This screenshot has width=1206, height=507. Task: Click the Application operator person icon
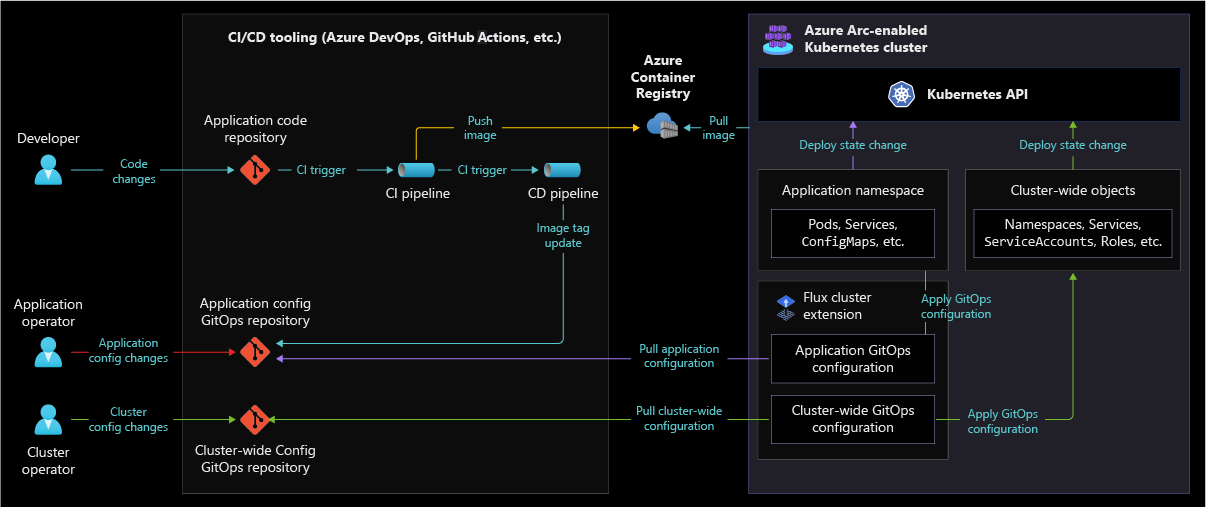click(48, 351)
